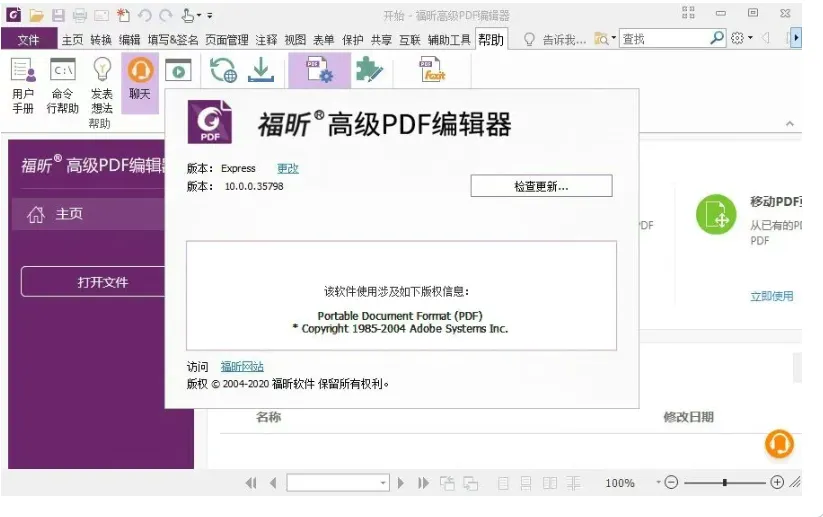
Task: Expand the hand tool dropdown arrow
Action: (198, 16)
